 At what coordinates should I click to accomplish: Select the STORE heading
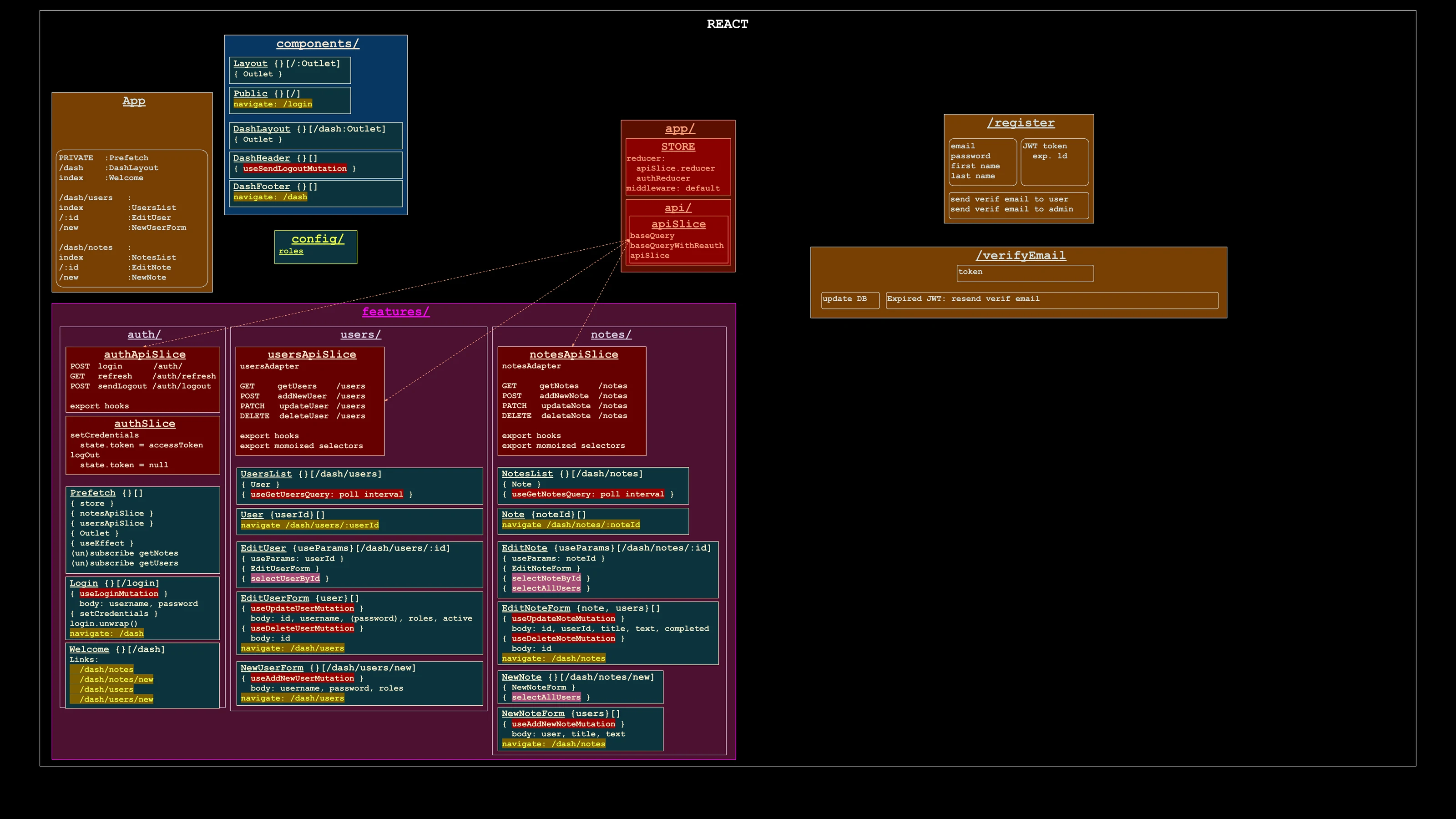[677, 147]
